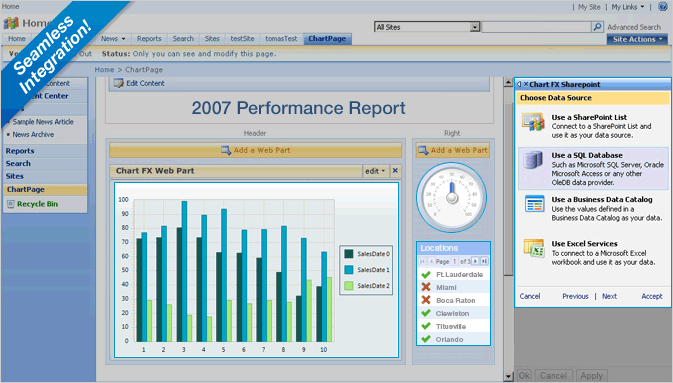Click Home in the breadcrumb
Screen dimensions: 673x383
[x=104, y=70]
